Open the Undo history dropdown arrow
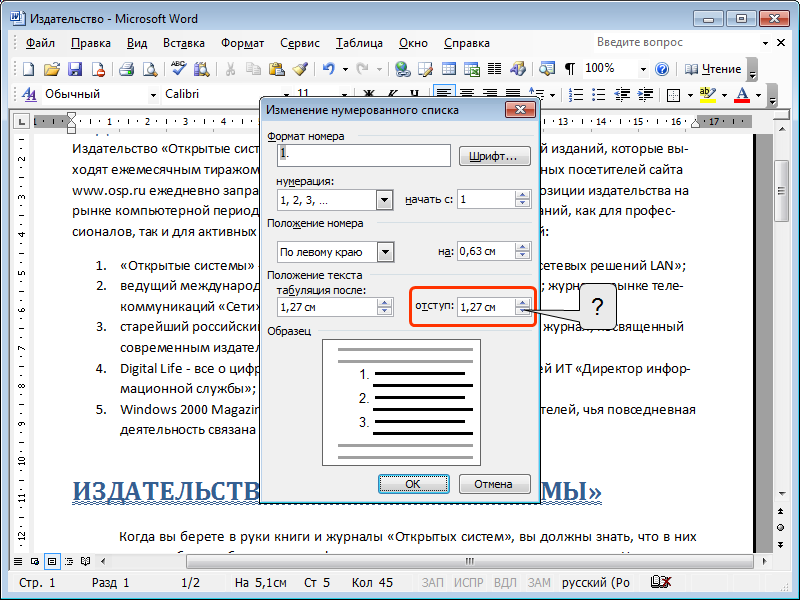Screen dimensions: 800x600 (x=345, y=69)
